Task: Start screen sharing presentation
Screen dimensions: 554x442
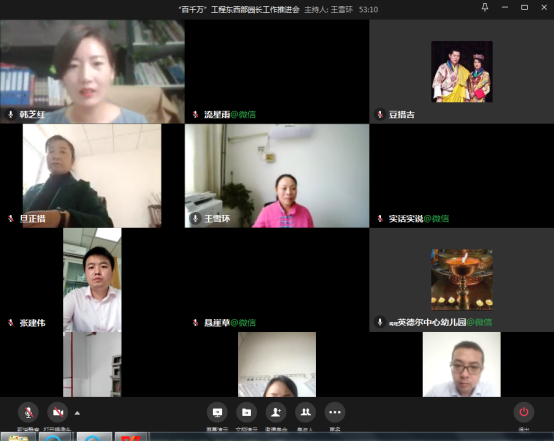Action: click(x=217, y=412)
